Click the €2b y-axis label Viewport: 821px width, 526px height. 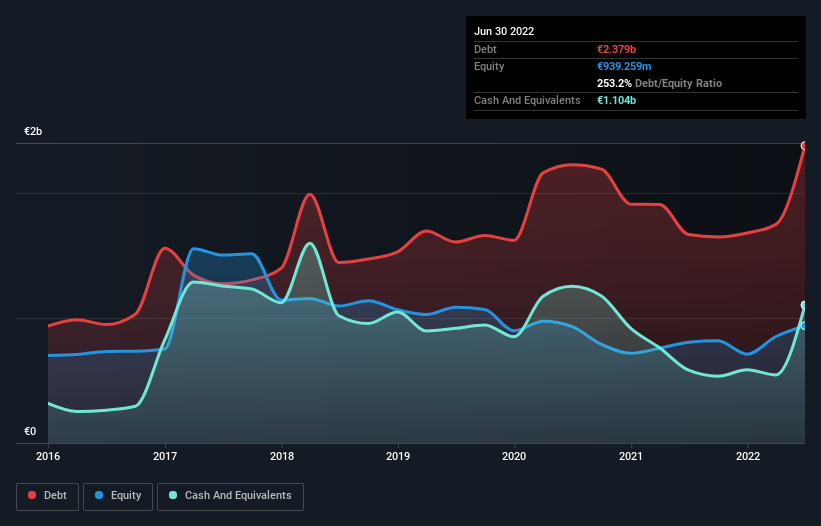pos(33,131)
